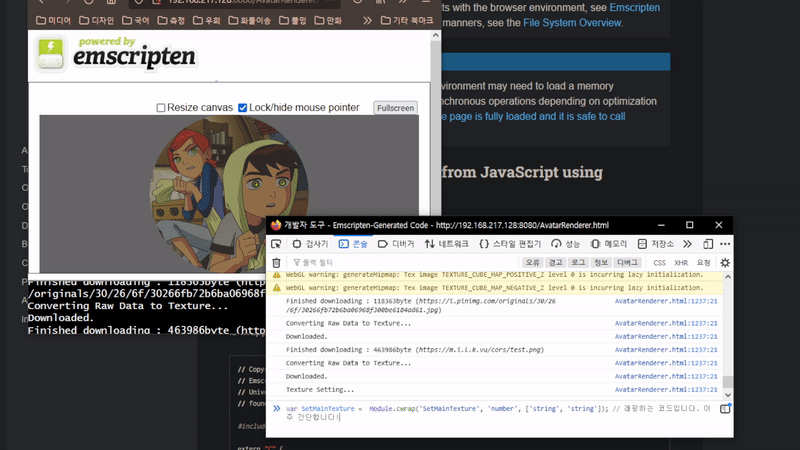800x450 pixels.
Task: Open the 기타 북마크 folder
Action: click(x=407, y=20)
